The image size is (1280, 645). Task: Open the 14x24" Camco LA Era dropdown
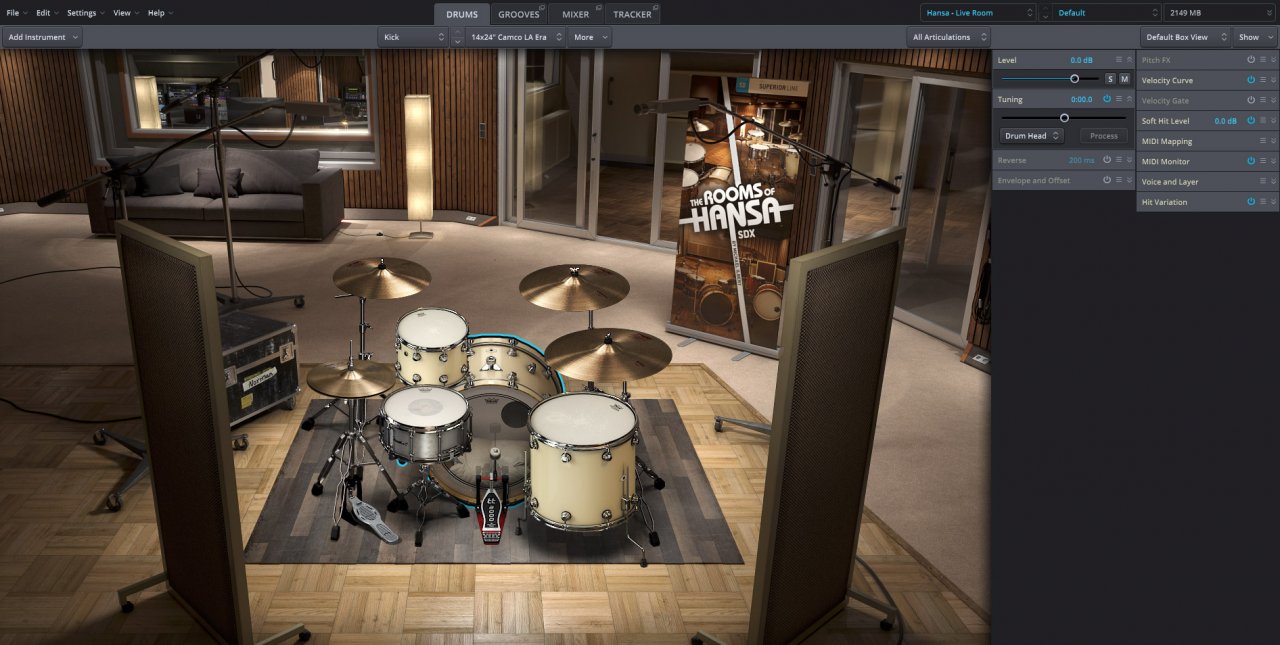pos(515,37)
